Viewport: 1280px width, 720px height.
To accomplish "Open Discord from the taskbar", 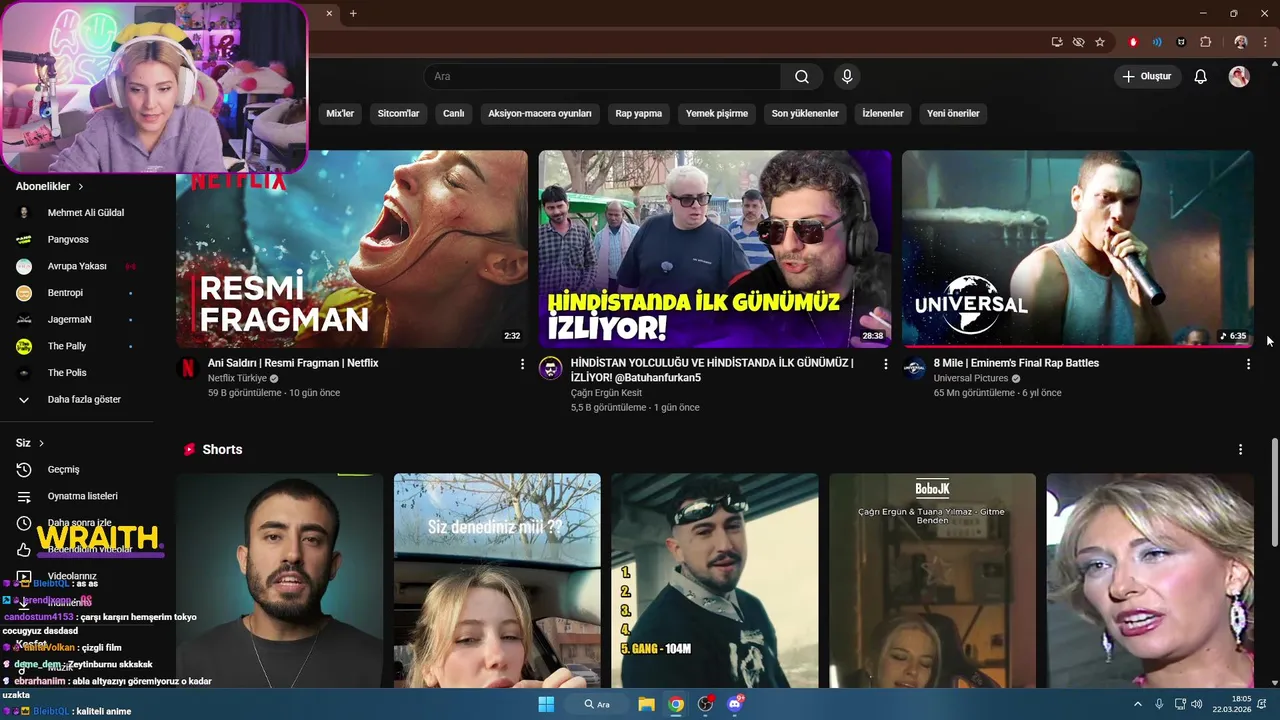I will pyautogui.click(x=736, y=704).
